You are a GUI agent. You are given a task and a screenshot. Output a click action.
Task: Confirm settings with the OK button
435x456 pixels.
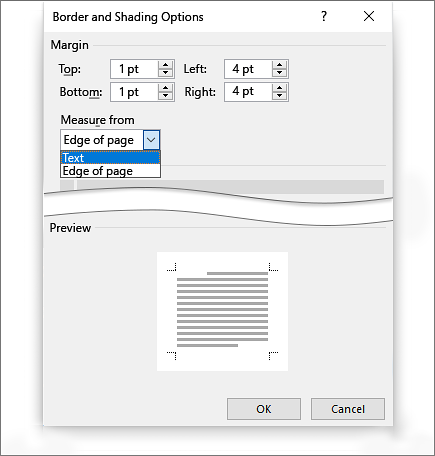pos(264,409)
